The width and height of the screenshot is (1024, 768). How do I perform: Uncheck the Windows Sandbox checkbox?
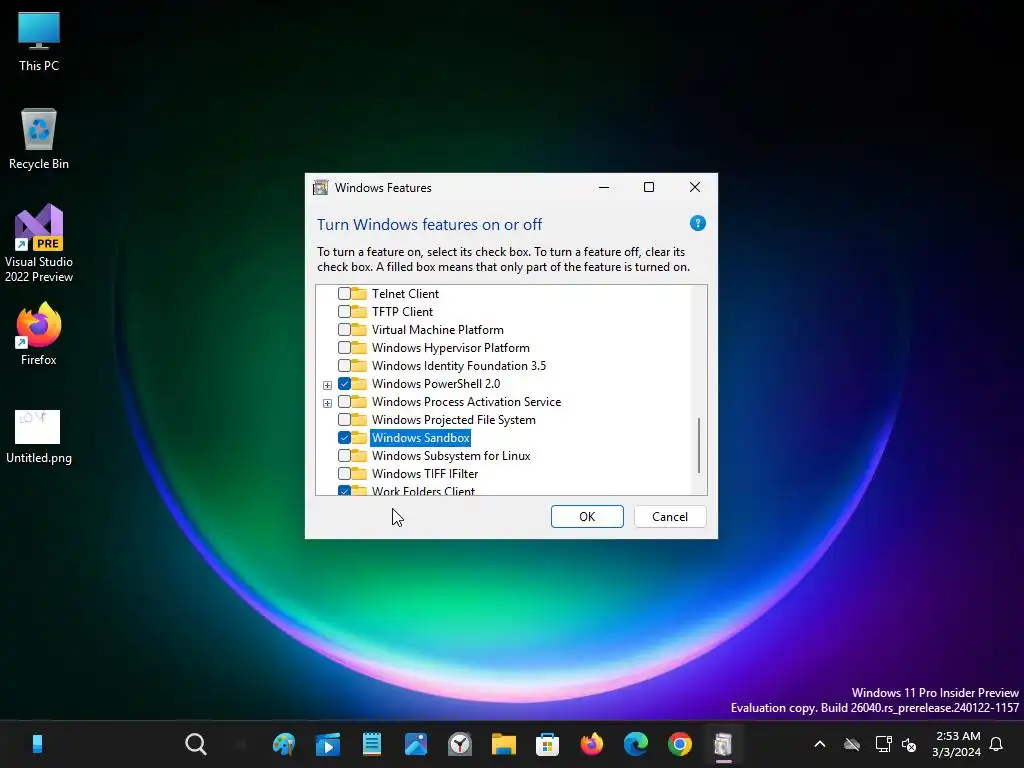344,438
